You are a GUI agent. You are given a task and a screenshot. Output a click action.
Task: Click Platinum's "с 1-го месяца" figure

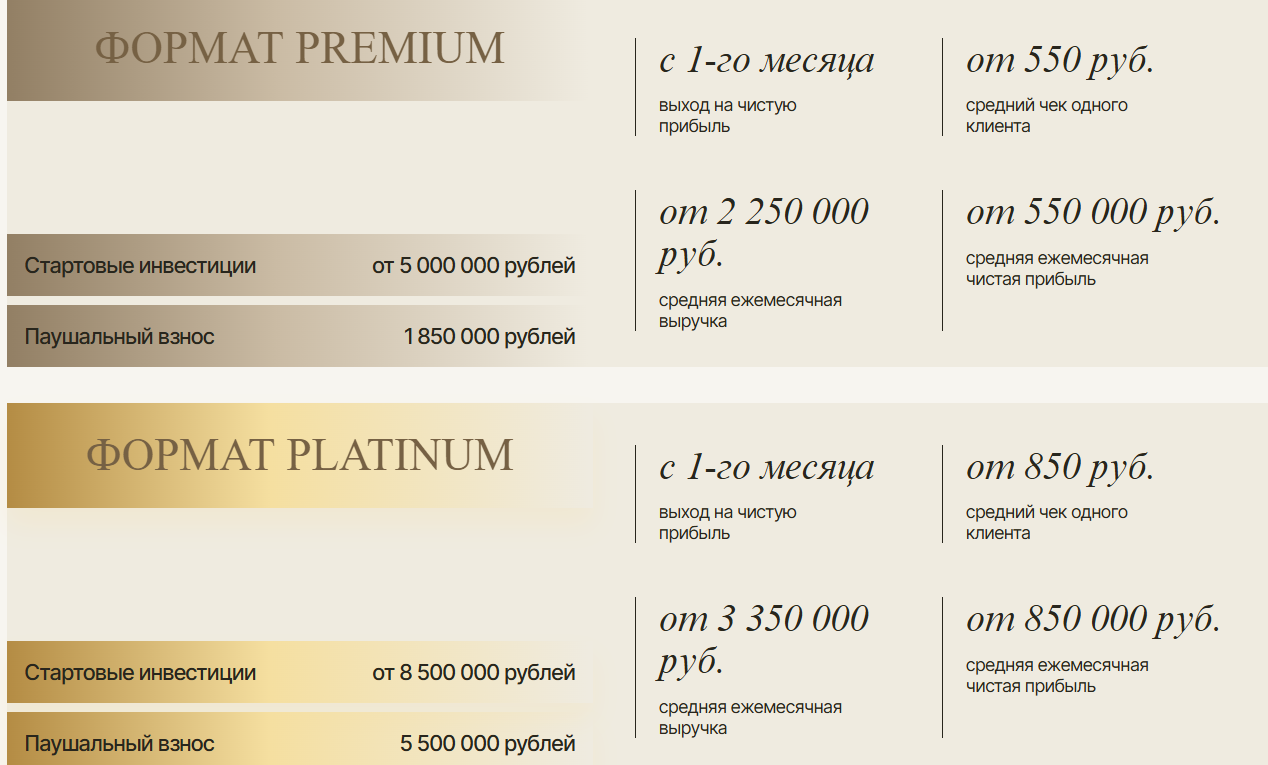click(x=766, y=468)
